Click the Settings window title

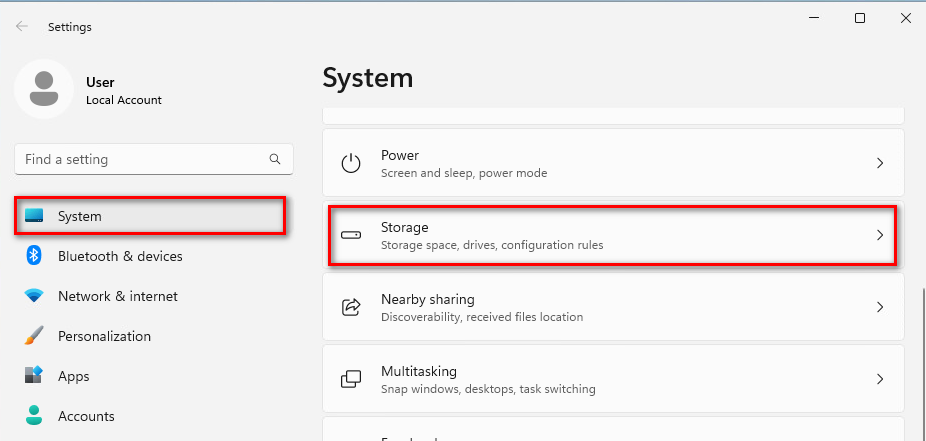click(x=70, y=27)
